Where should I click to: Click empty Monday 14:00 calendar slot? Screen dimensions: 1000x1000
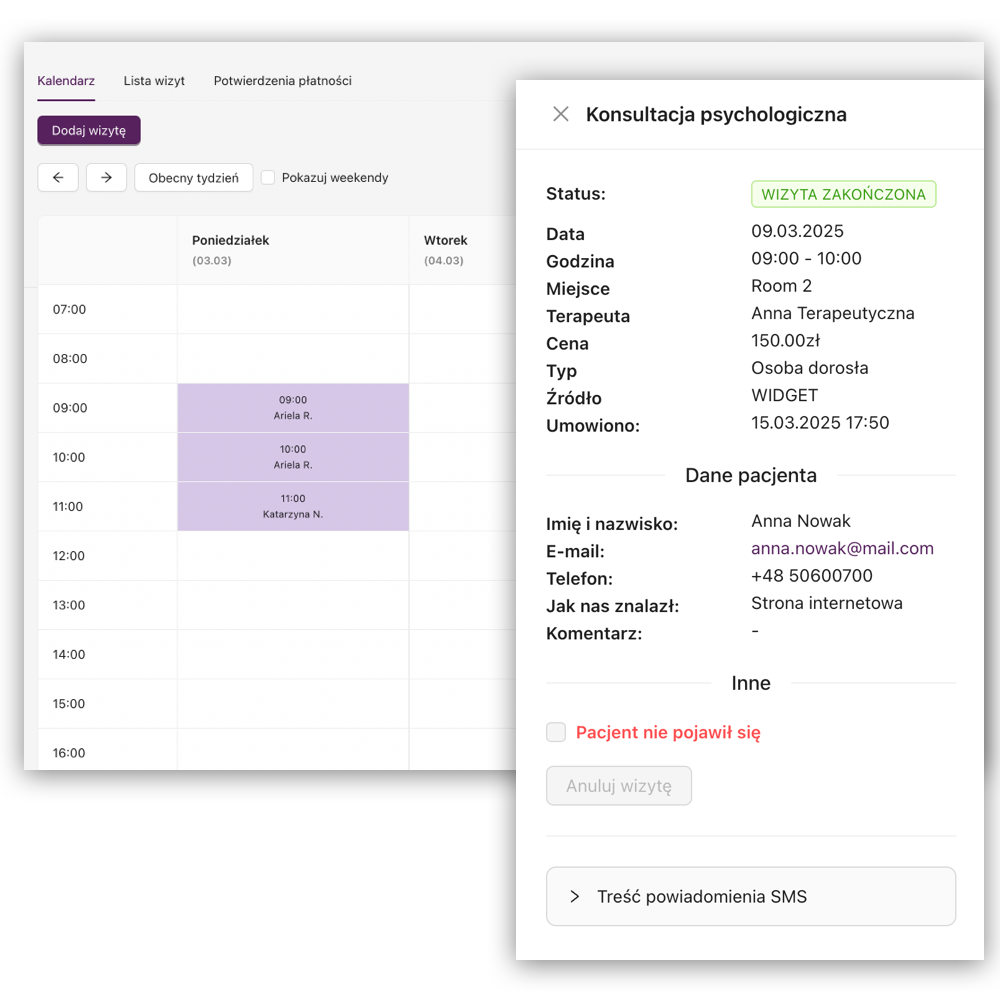coord(293,654)
